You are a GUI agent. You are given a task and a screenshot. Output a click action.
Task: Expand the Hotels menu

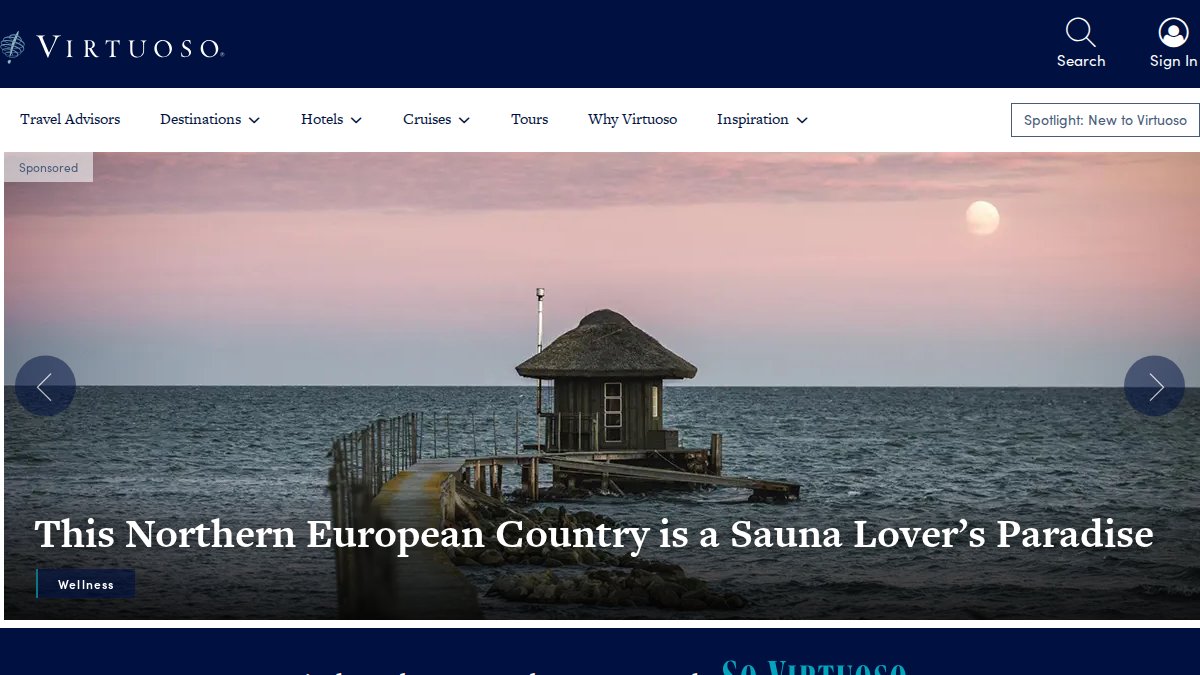click(332, 119)
